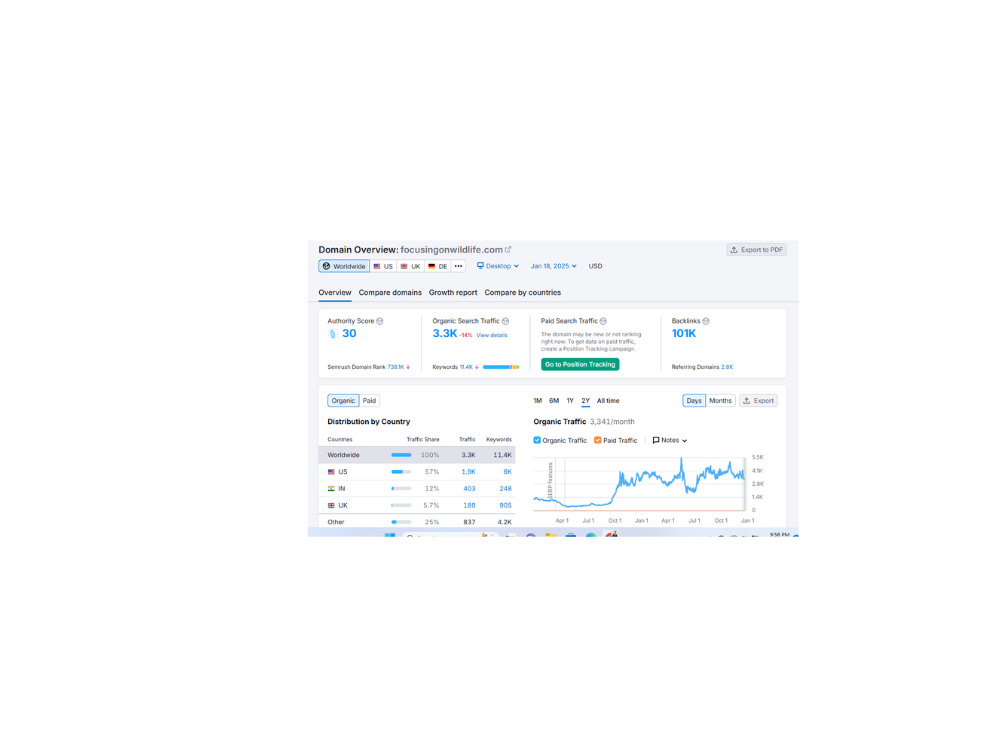Switch database to DE

coord(438,267)
